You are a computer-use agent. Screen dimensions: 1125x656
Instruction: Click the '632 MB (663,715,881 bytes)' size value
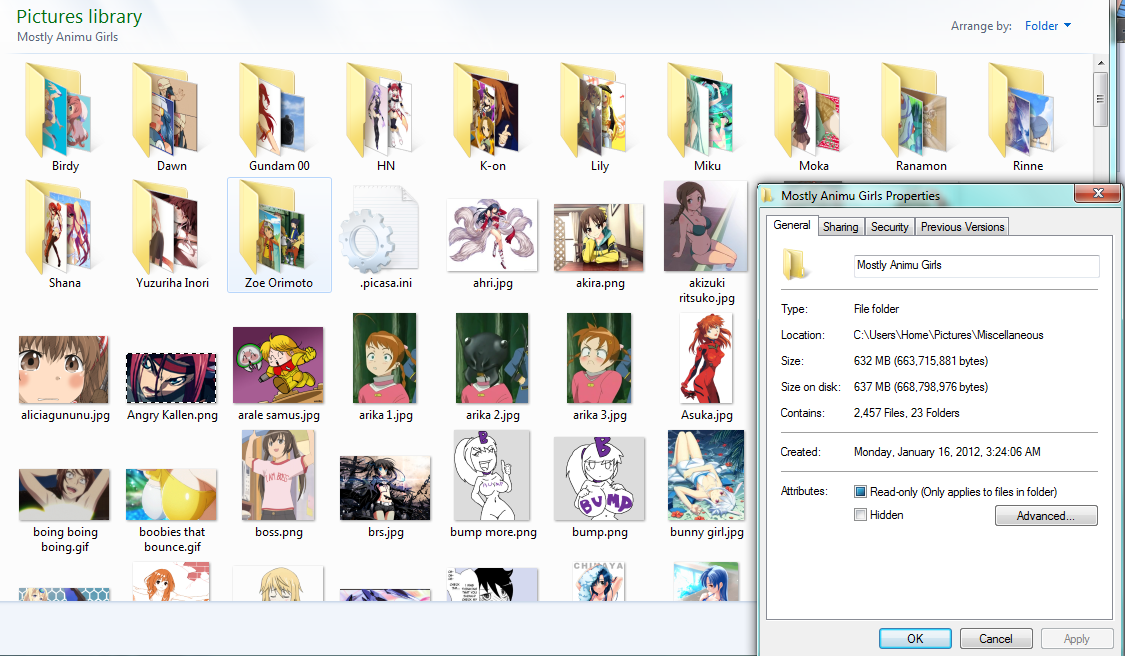pos(921,360)
